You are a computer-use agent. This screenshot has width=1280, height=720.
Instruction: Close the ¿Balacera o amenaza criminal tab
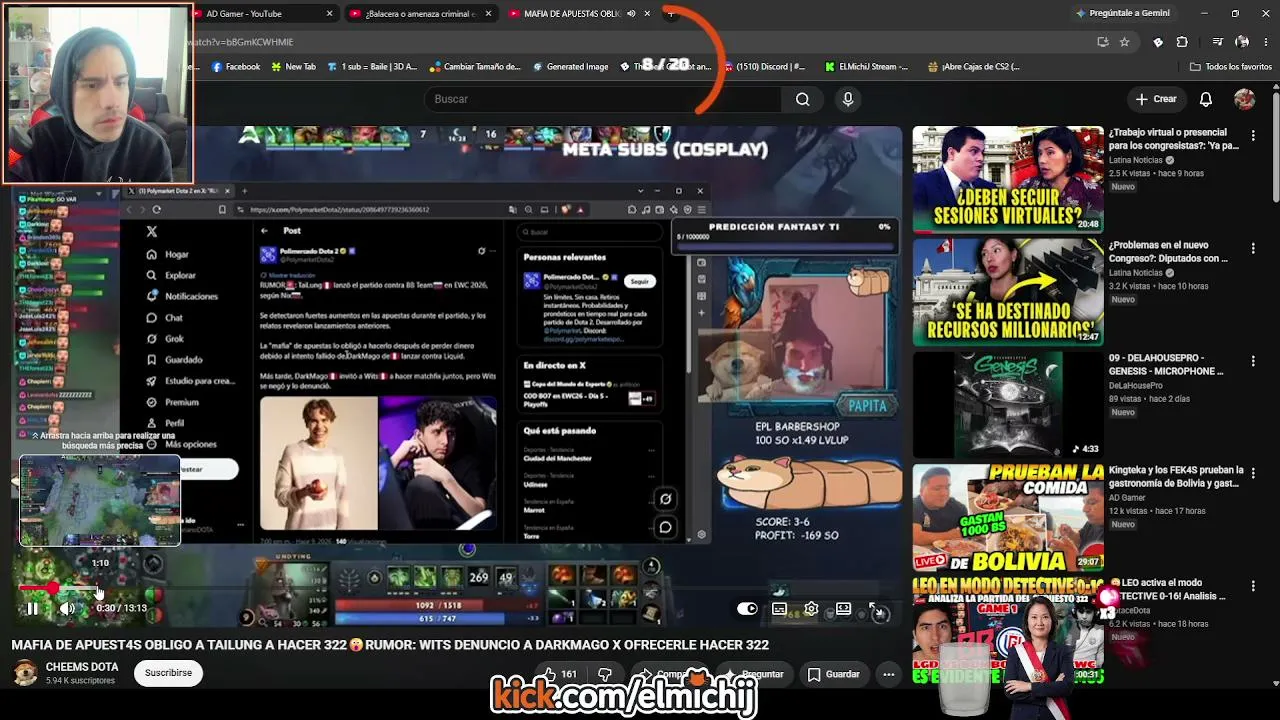point(487,14)
